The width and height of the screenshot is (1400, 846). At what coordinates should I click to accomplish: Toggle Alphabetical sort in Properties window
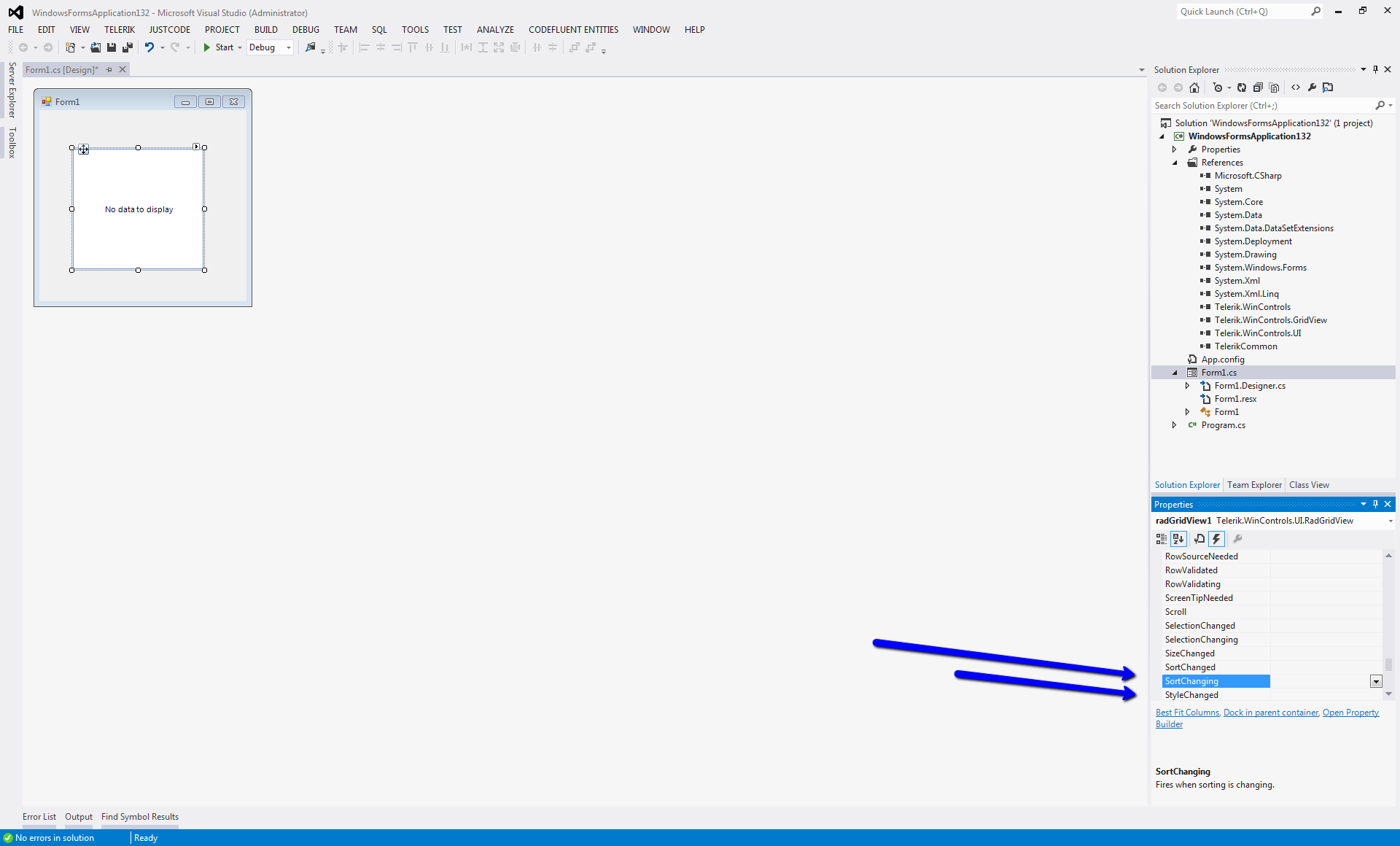[x=1178, y=539]
